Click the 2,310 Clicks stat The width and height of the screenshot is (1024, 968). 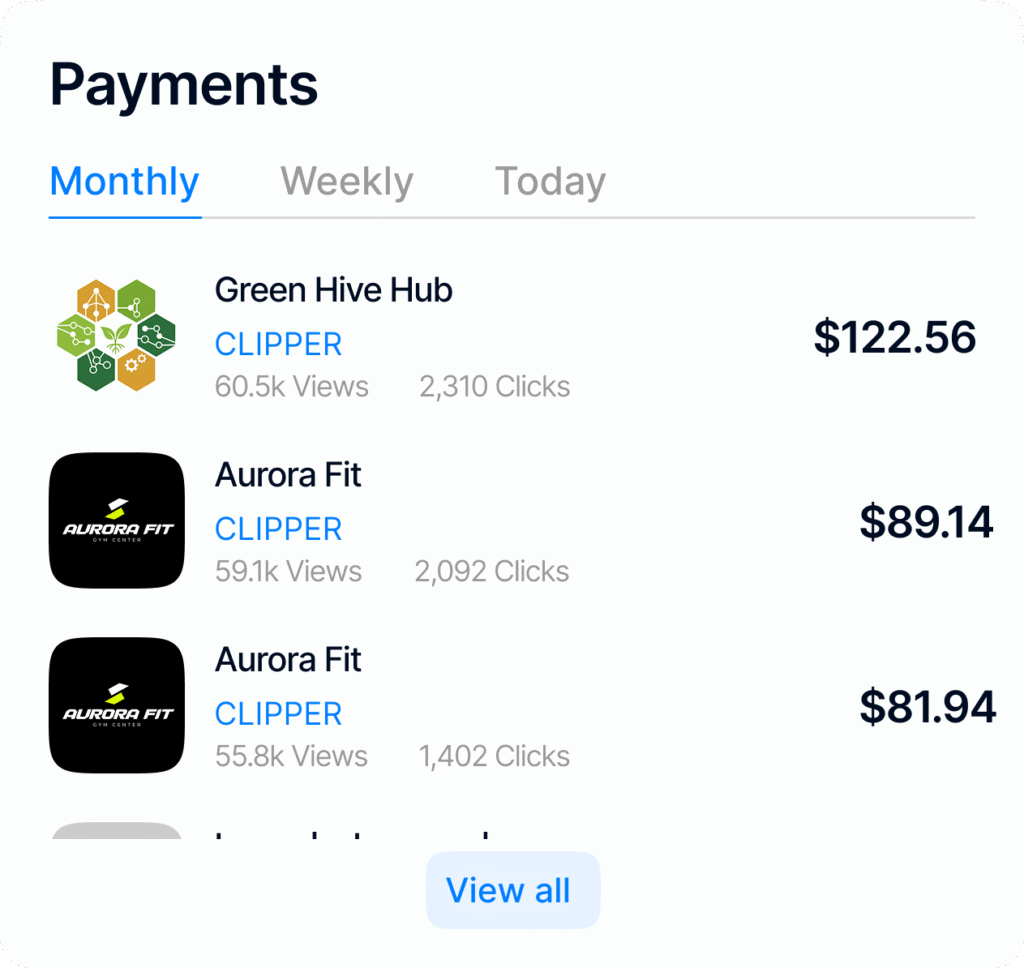494,387
